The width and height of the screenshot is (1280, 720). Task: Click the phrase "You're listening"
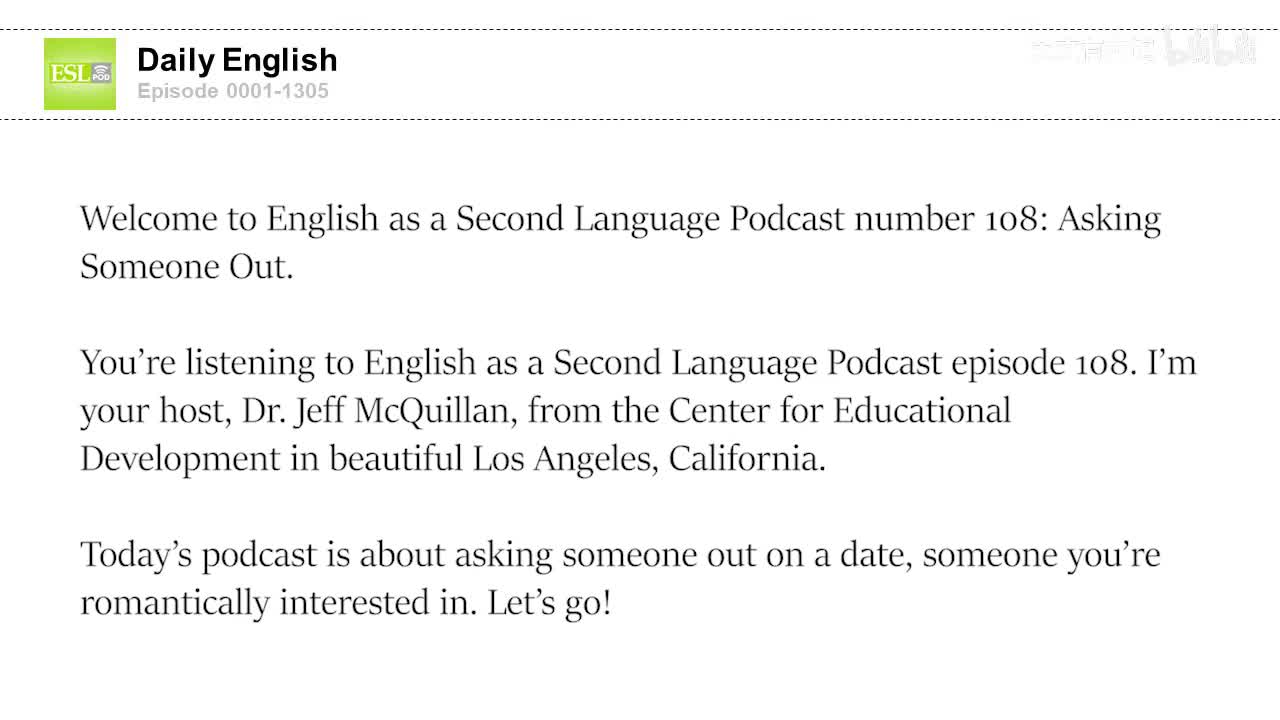tap(197, 362)
